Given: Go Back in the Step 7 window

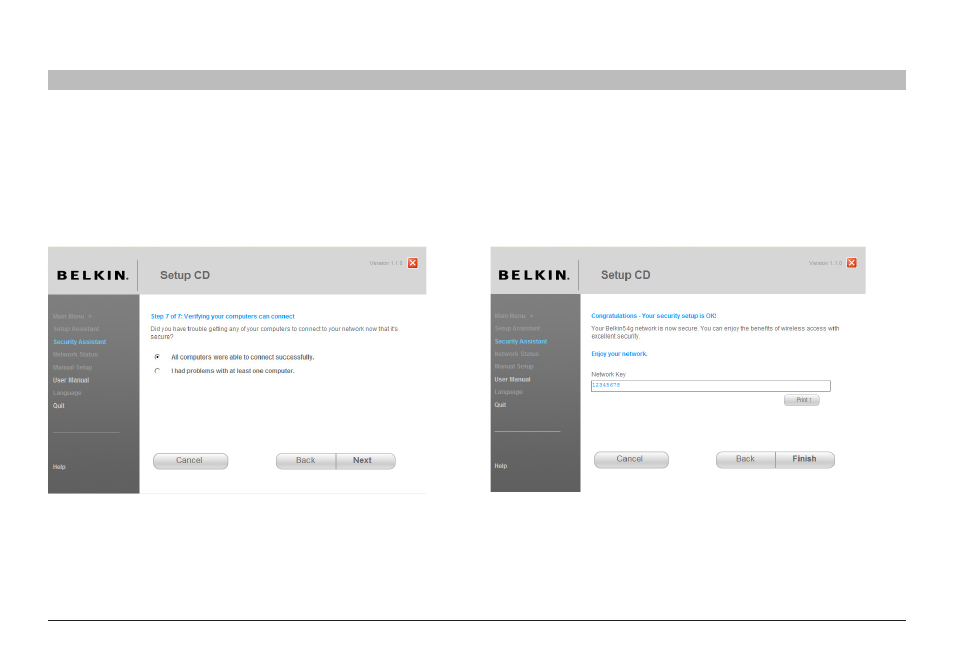Looking at the screenshot, I should point(306,461).
